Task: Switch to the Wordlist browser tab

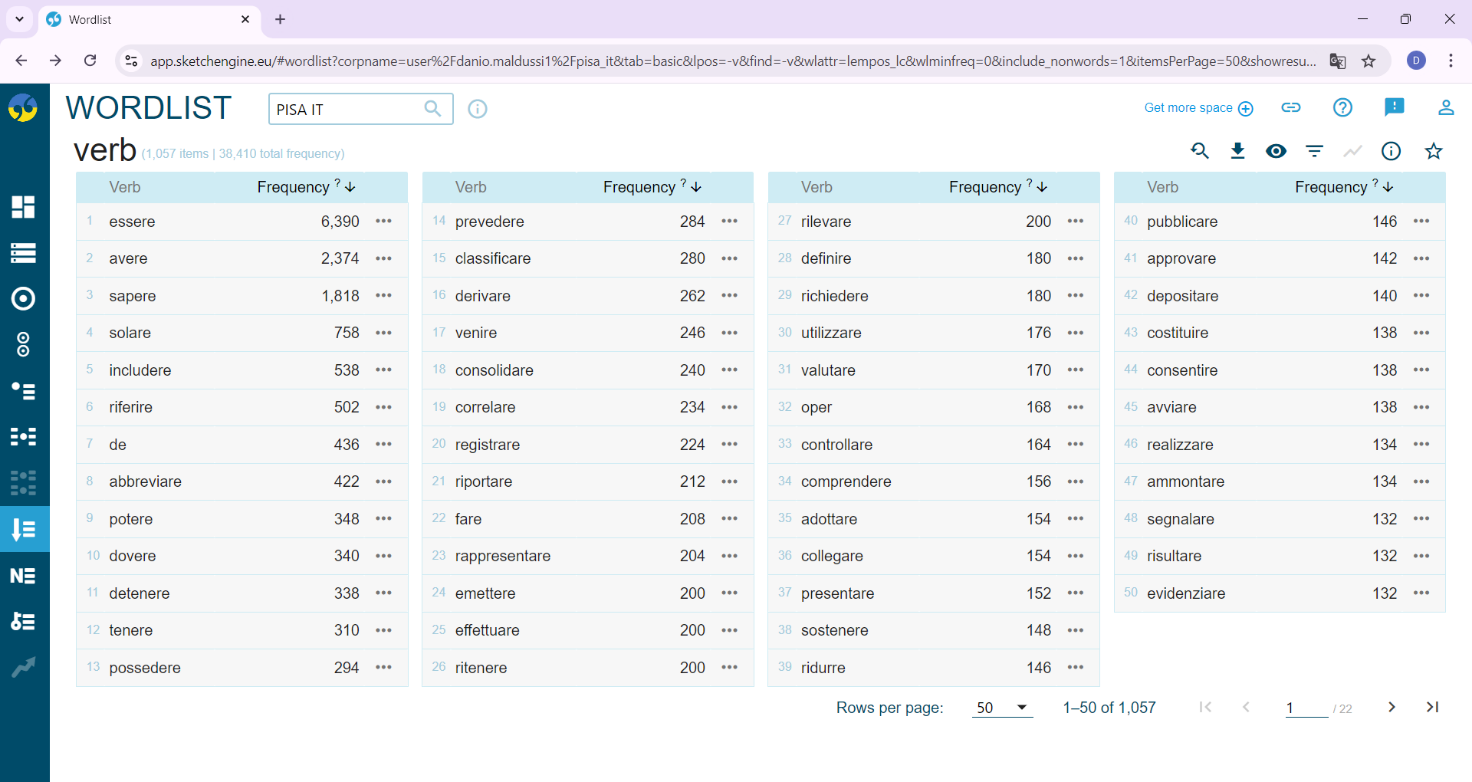Action: pos(148,19)
